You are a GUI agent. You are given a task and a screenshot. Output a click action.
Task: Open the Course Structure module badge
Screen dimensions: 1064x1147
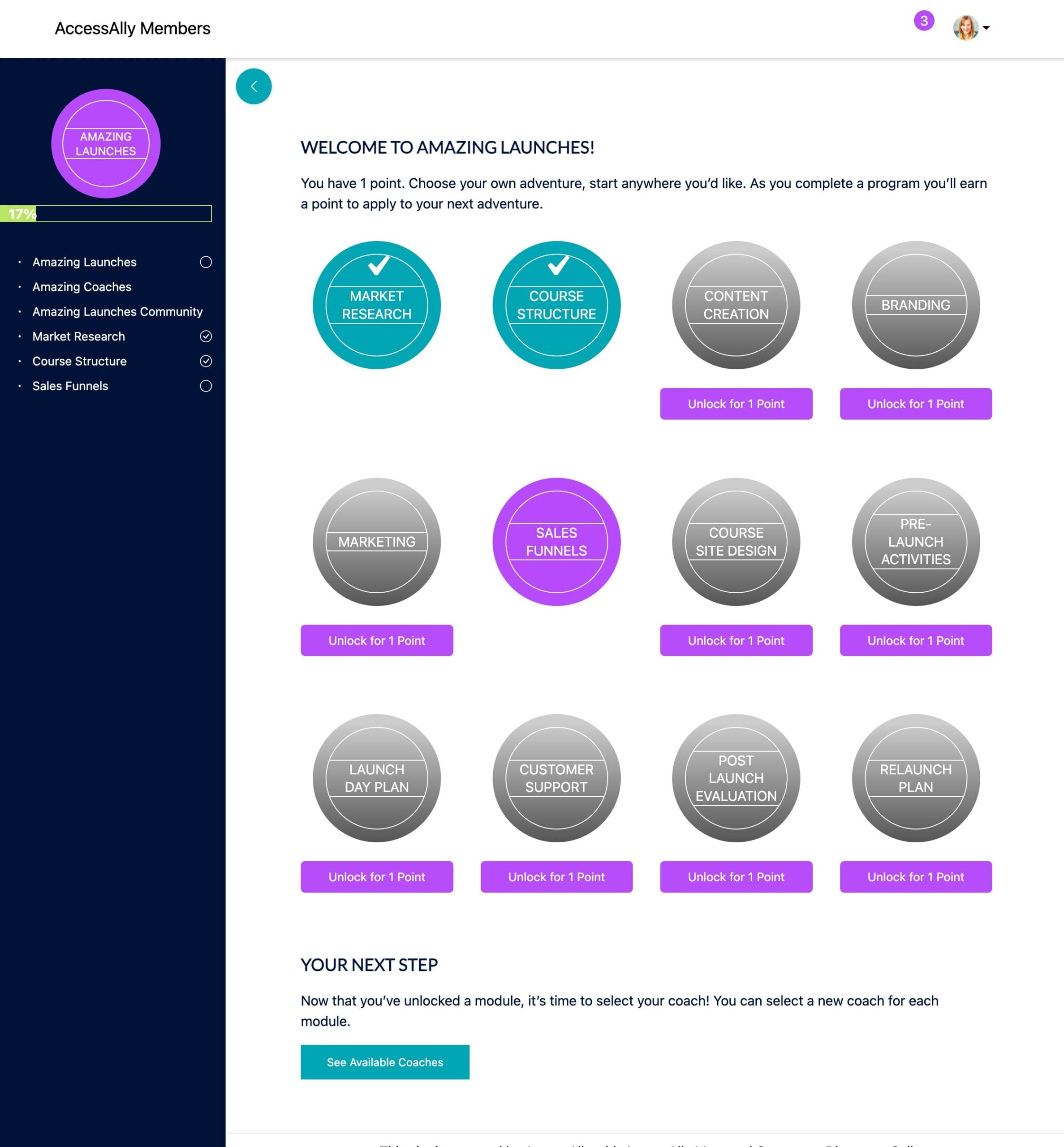[556, 305]
